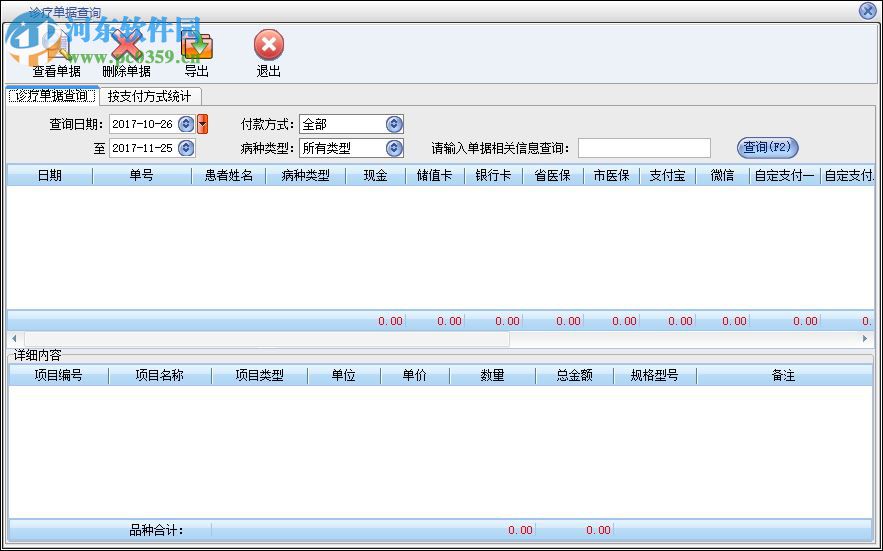Click the 省医保 column header
The width and height of the screenshot is (883, 551).
point(553,176)
